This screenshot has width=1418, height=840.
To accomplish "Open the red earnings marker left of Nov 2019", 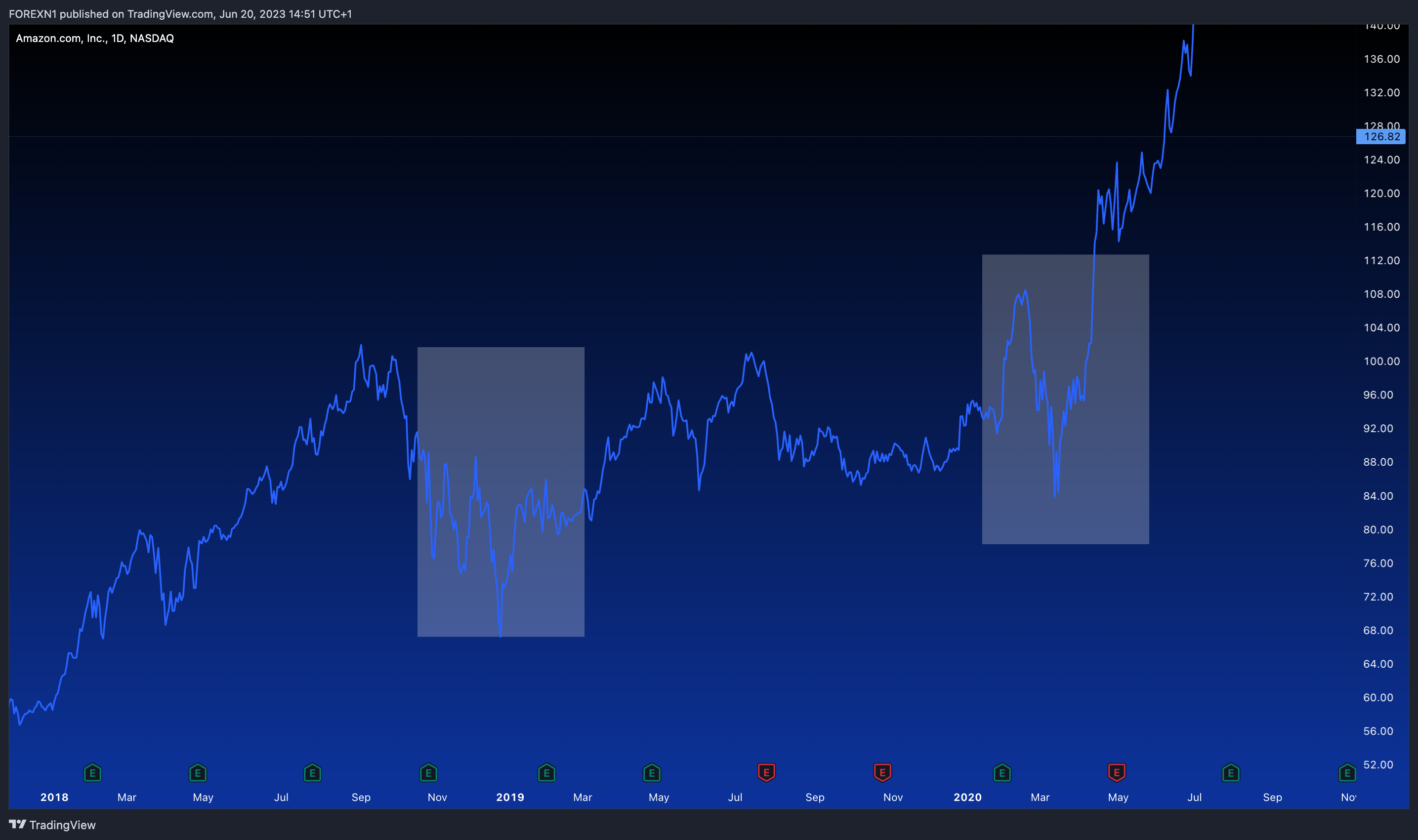I will tap(882, 773).
